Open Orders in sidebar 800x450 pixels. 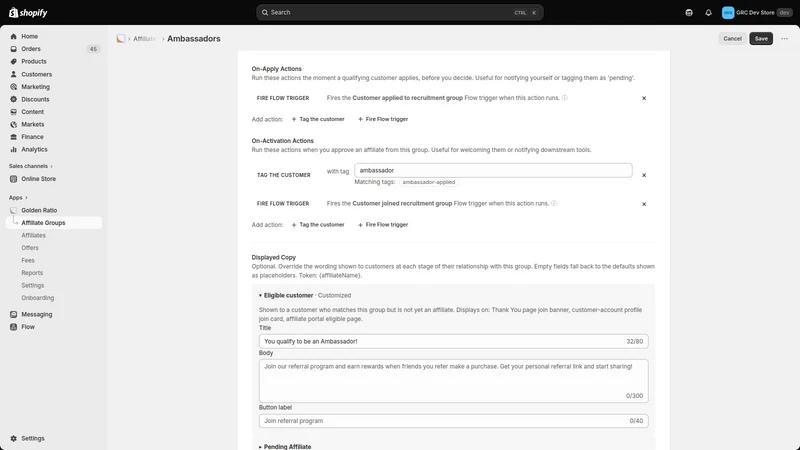[31, 49]
